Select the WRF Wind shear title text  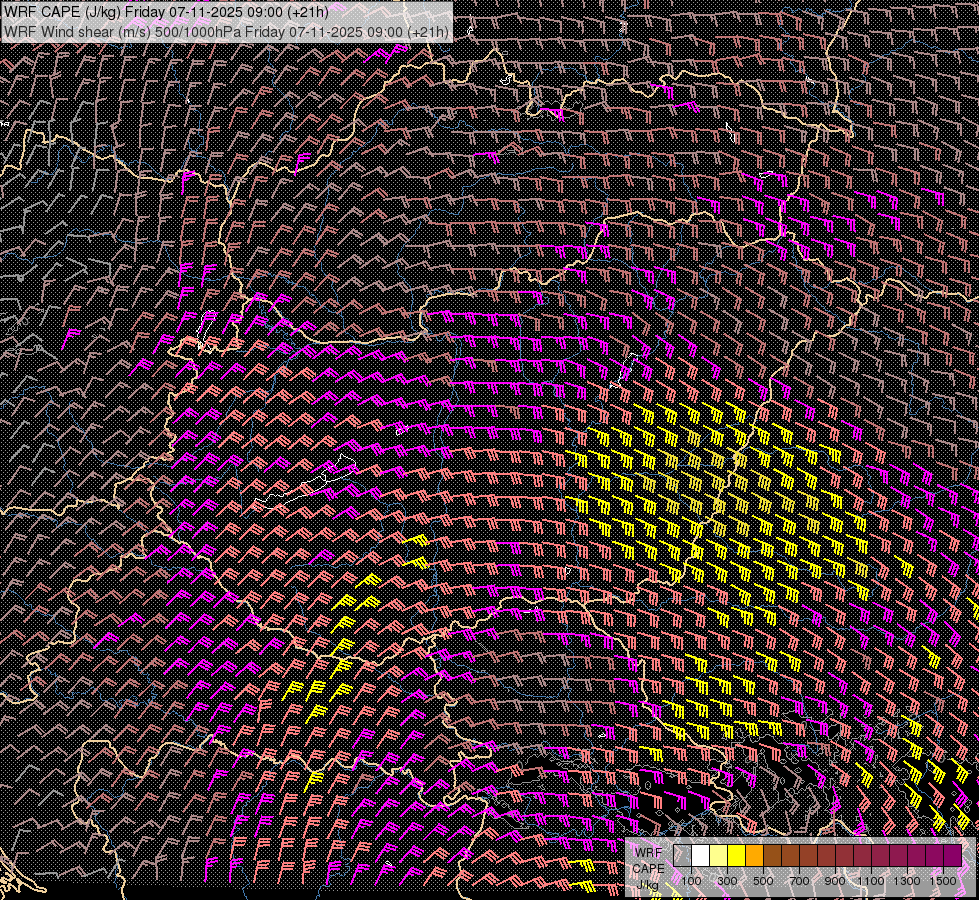point(226,32)
